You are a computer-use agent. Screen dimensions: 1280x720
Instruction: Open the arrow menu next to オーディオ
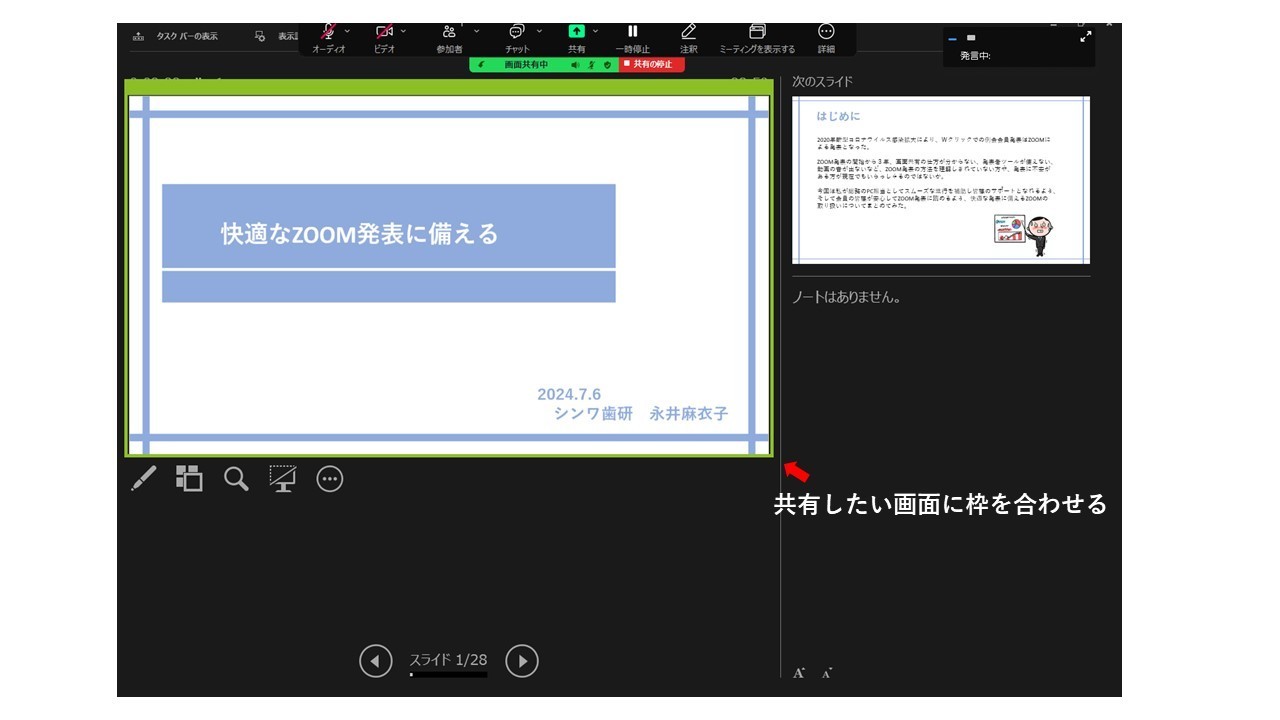pos(347,31)
